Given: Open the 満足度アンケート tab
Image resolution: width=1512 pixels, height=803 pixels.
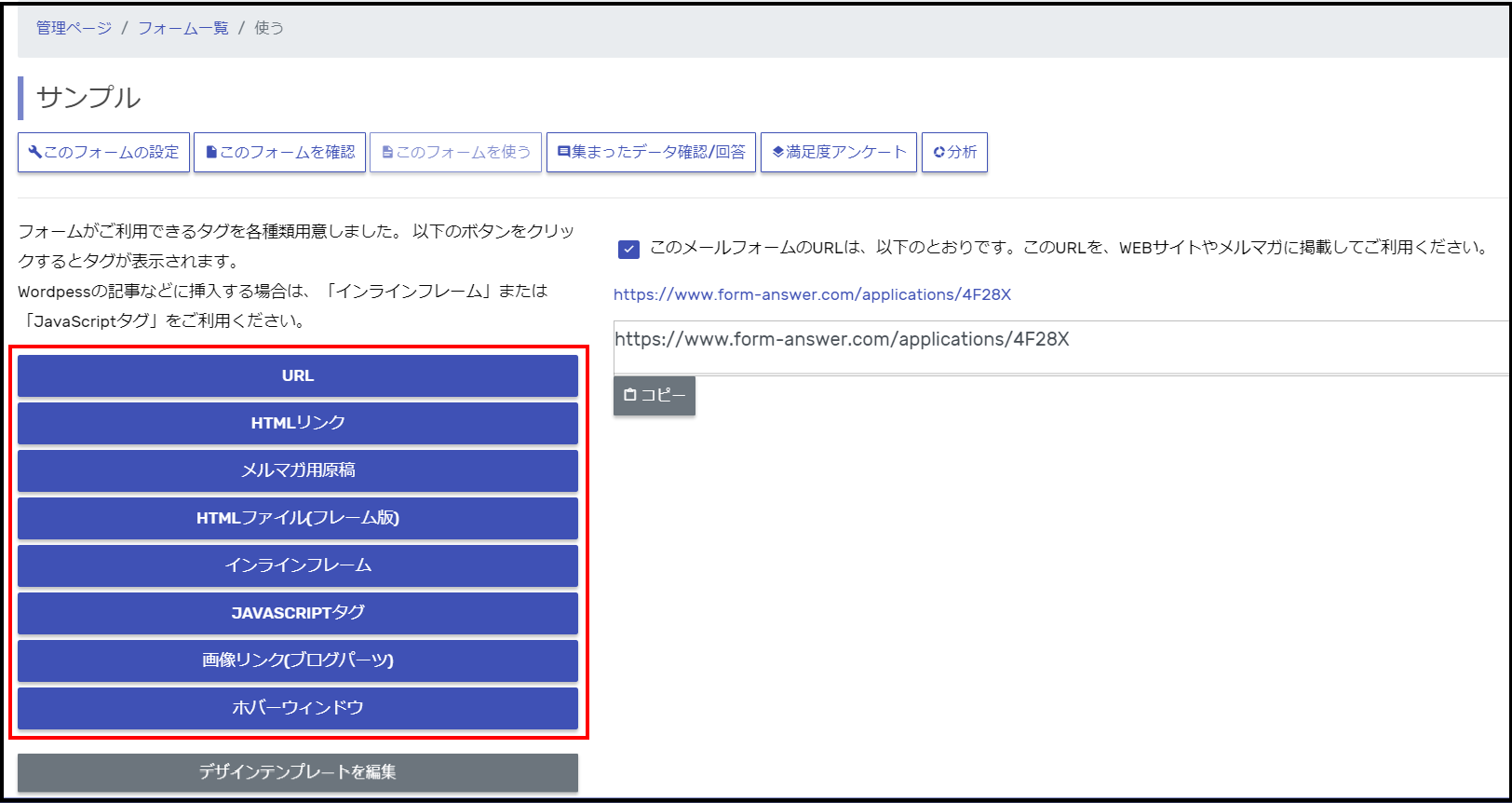Looking at the screenshot, I should [x=839, y=152].
